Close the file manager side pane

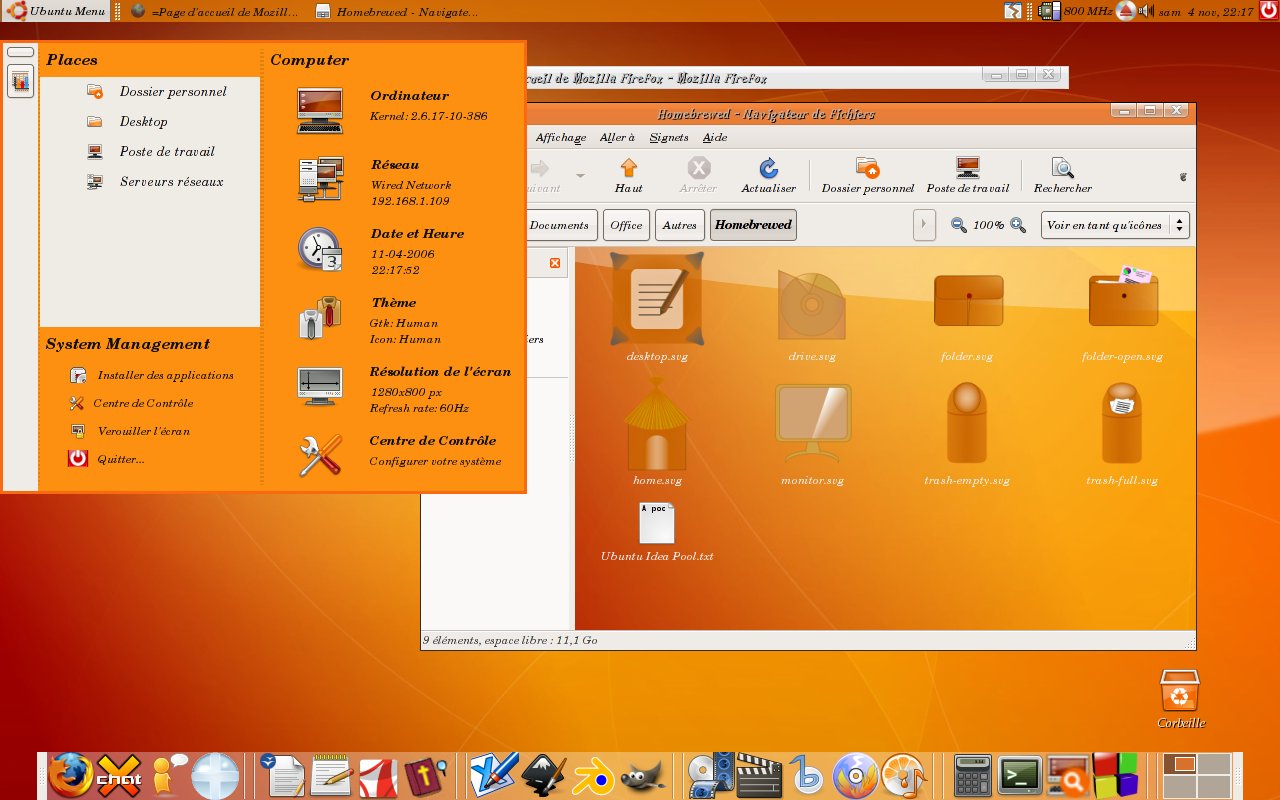(x=555, y=263)
